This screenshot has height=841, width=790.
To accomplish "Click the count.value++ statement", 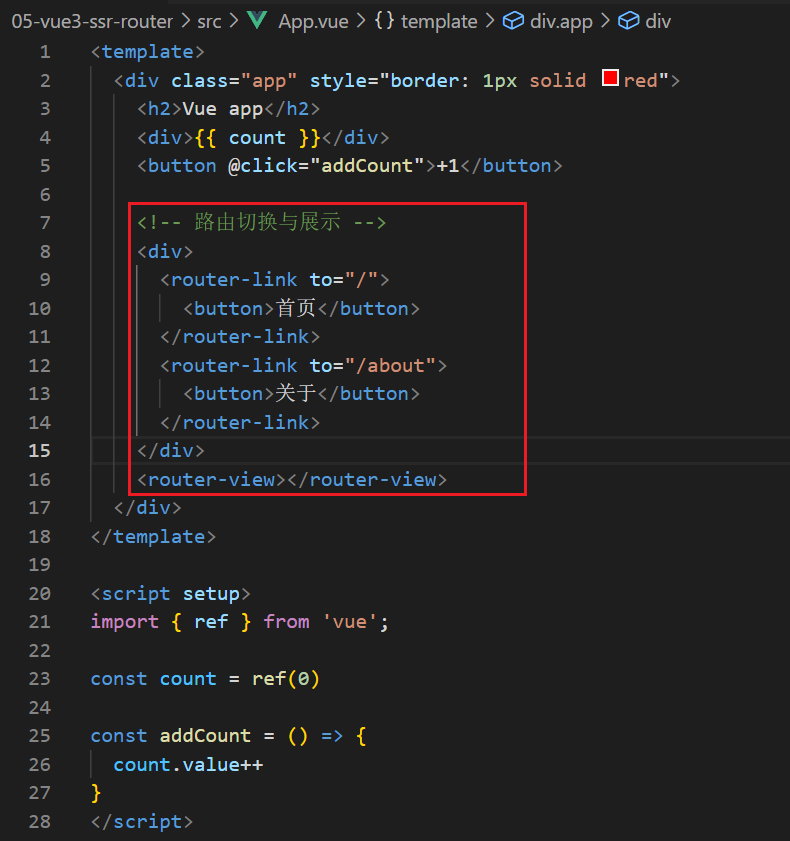I will (x=188, y=765).
